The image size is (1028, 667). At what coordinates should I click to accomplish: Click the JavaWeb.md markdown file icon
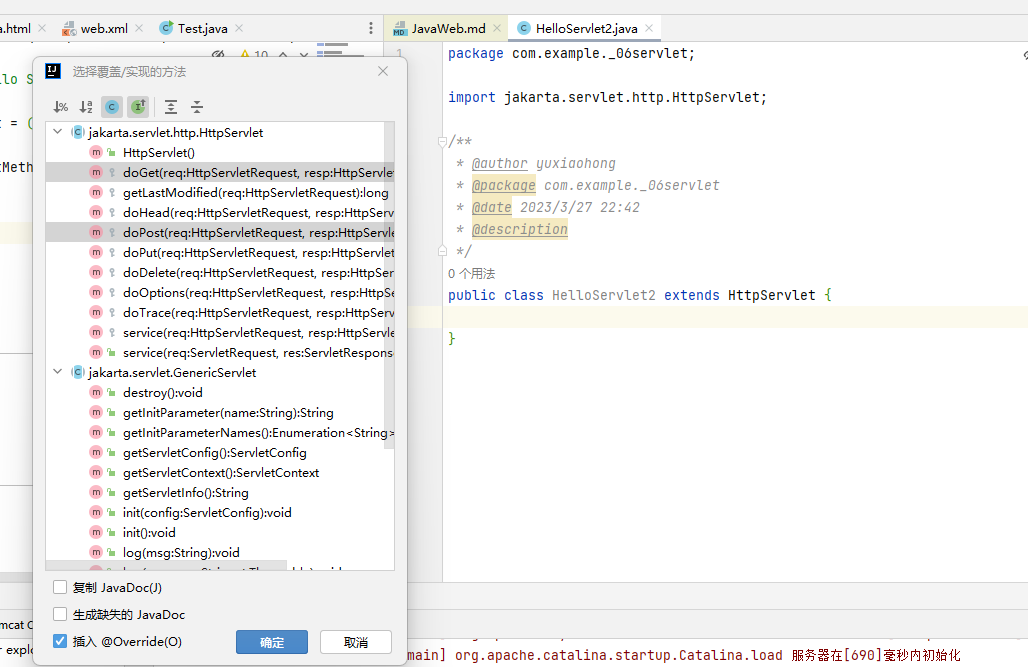click(399, 29)
